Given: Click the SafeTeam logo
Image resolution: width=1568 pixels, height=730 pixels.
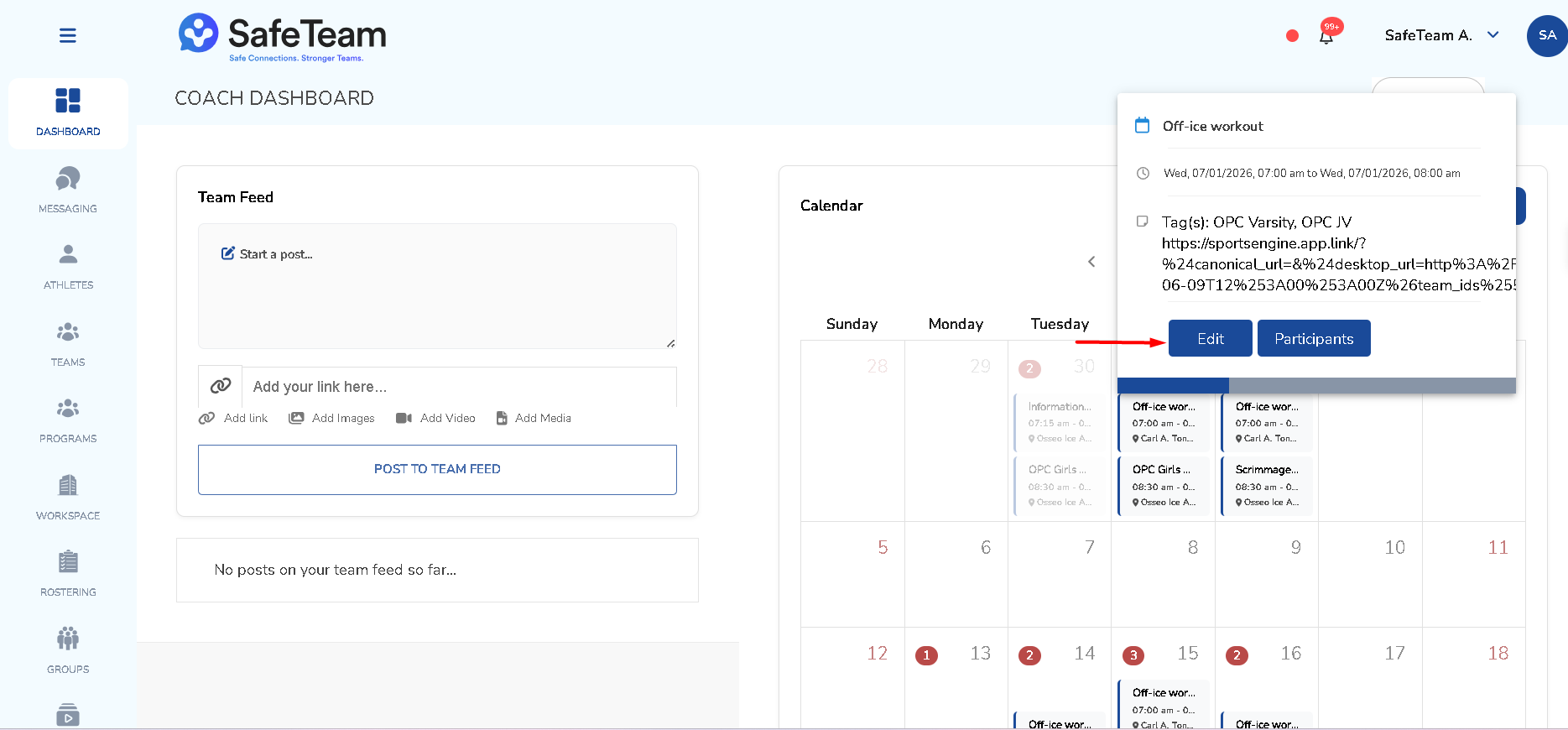Looking at the screenshot, I should 283,37.
